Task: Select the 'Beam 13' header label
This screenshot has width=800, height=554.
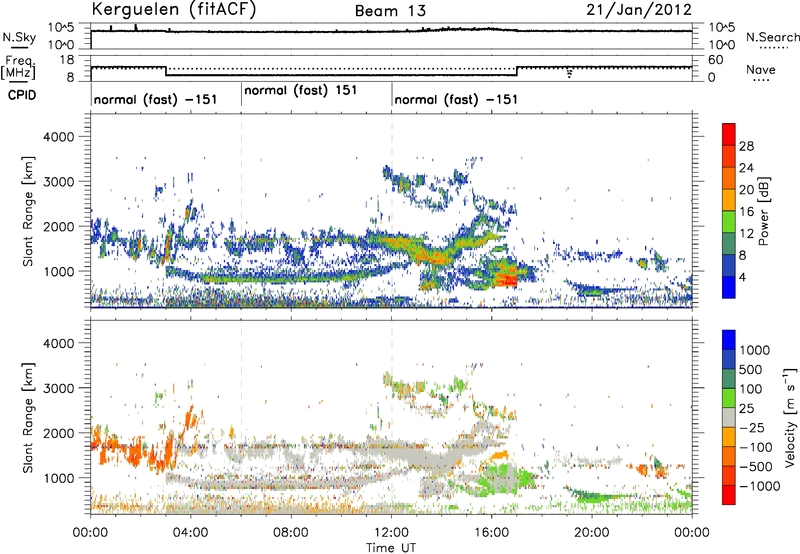Action: tap(390, 11)
